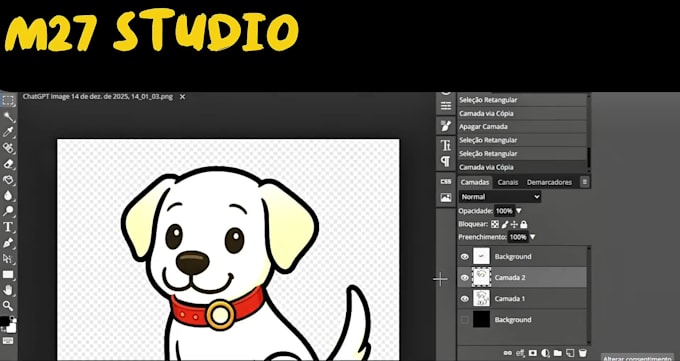The image size is (680, 361).
Task: Select the highlighted Camada via Cópia history step
Action: click(522, 167)
